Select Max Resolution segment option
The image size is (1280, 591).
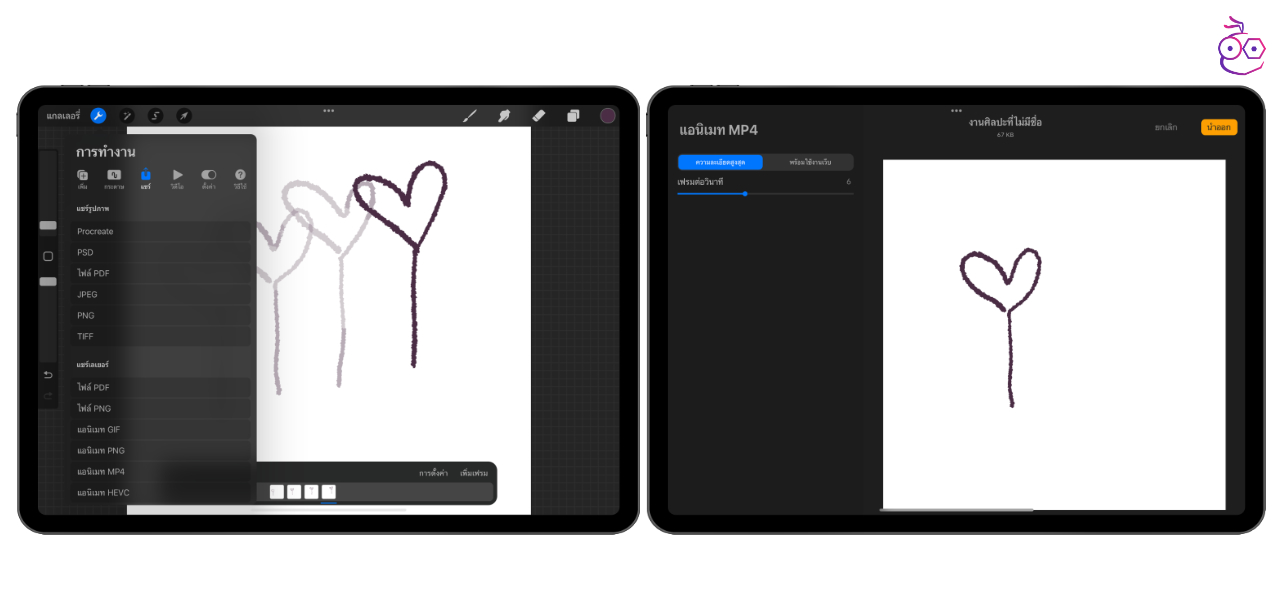(x=720, y=162)
